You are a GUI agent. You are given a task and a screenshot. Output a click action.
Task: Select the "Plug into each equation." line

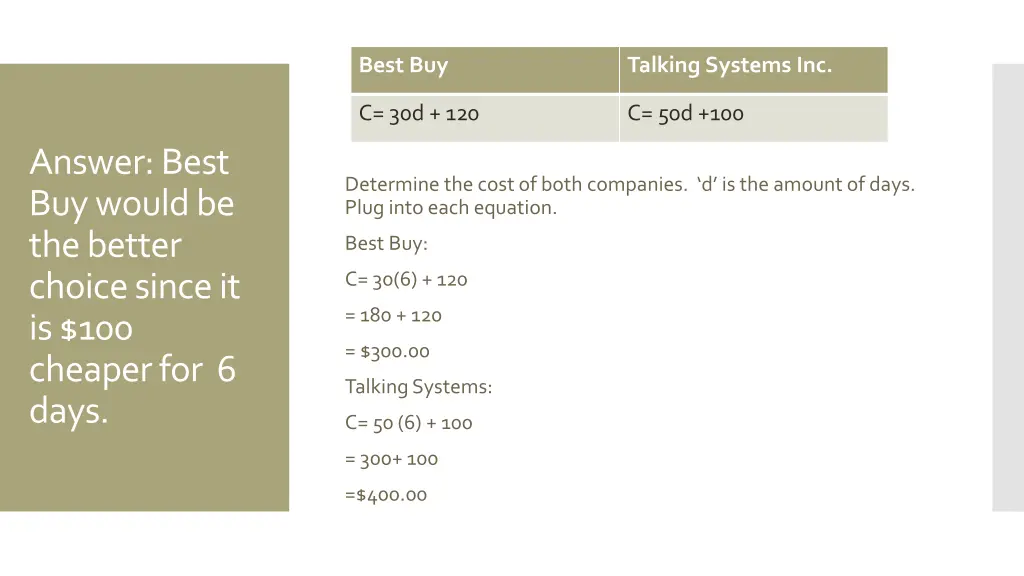click(x=451, y=208)
